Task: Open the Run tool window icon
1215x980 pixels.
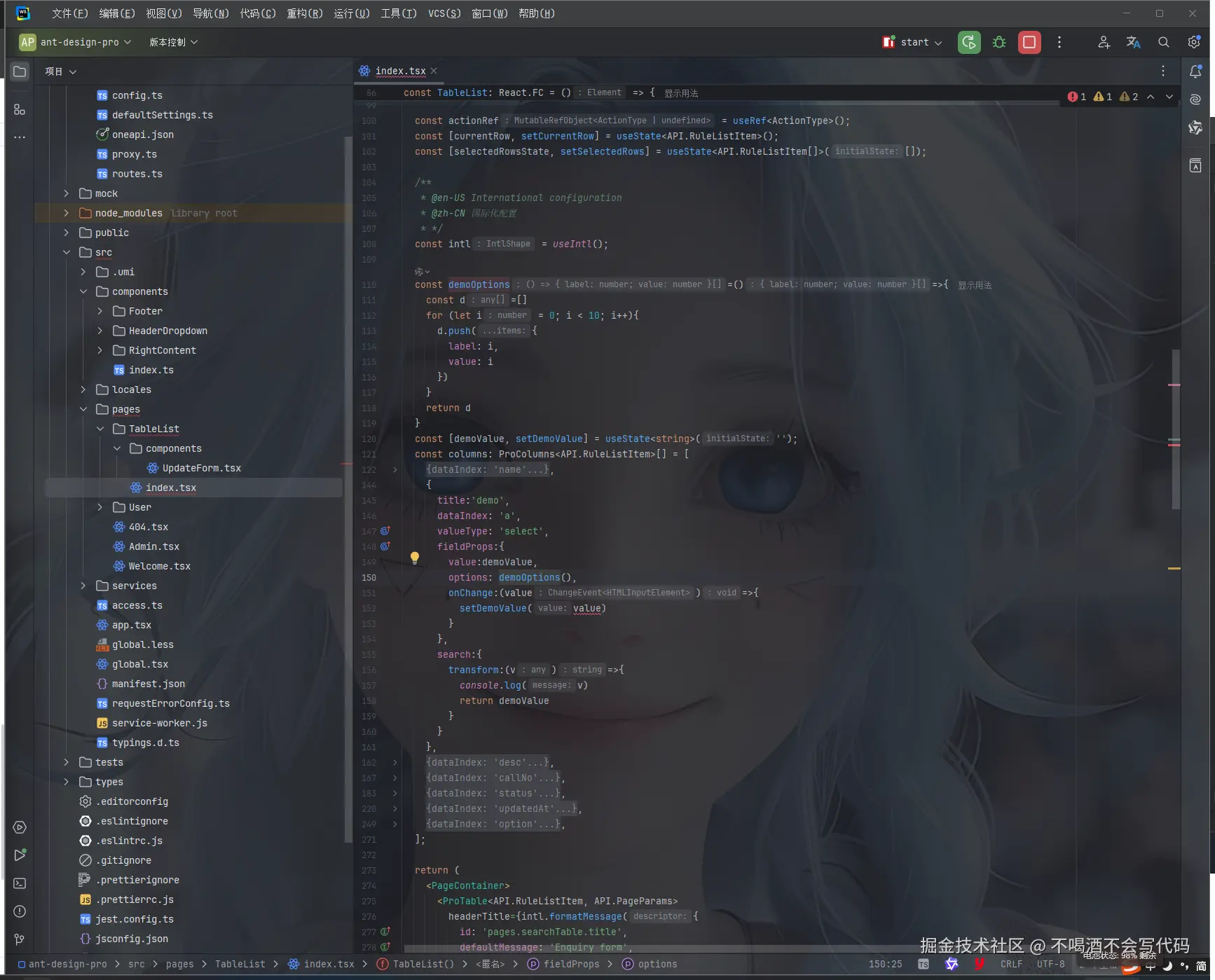Action: pos(20,855)
